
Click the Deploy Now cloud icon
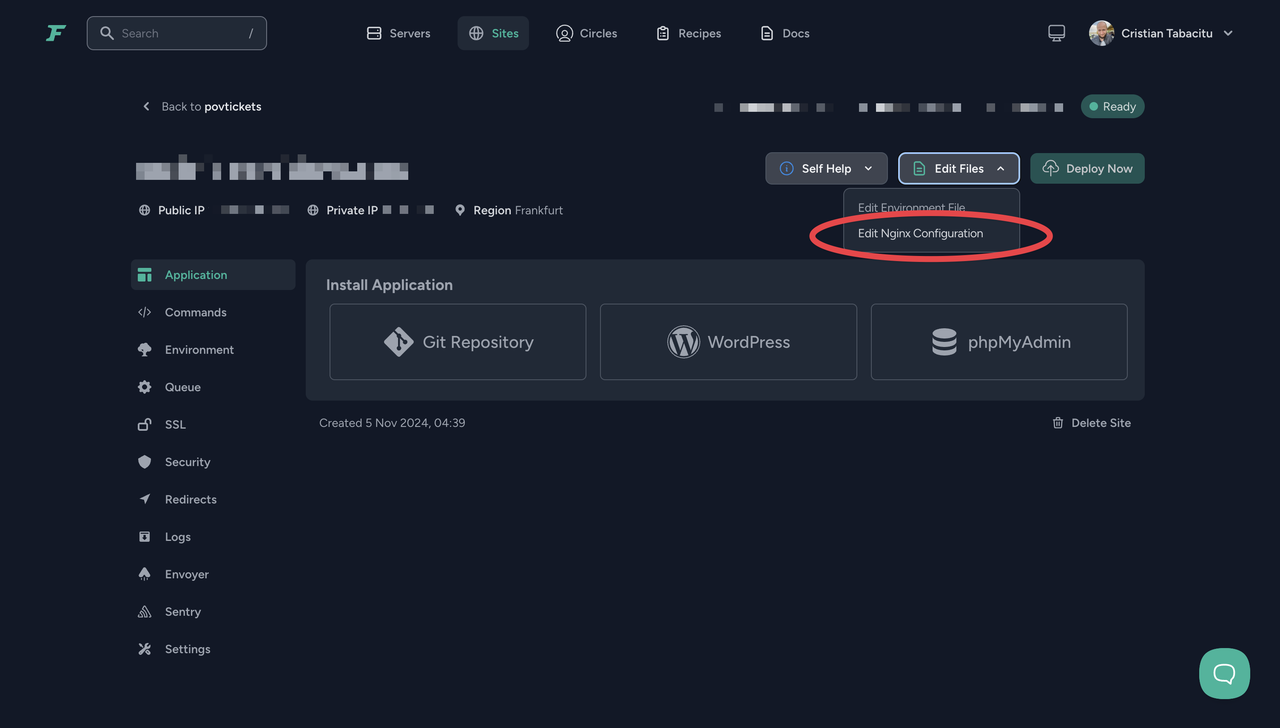(1050, 168)
